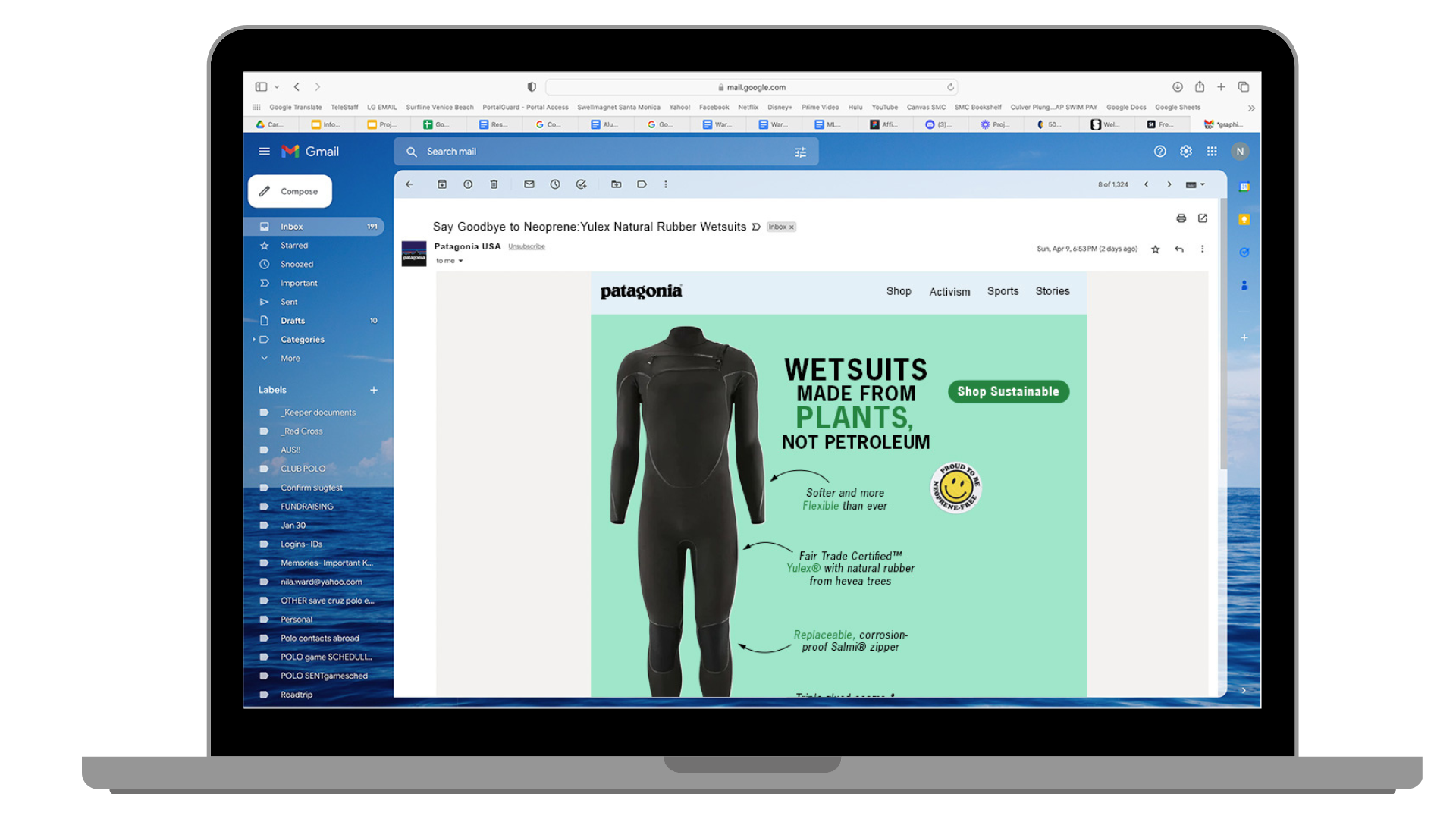Viewport: 1456px width, 819px height.
Task: Star the Patagonia email
Action: [1156, 249]
